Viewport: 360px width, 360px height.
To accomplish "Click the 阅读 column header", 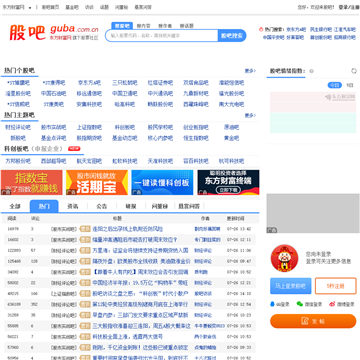I will [12, 219].
